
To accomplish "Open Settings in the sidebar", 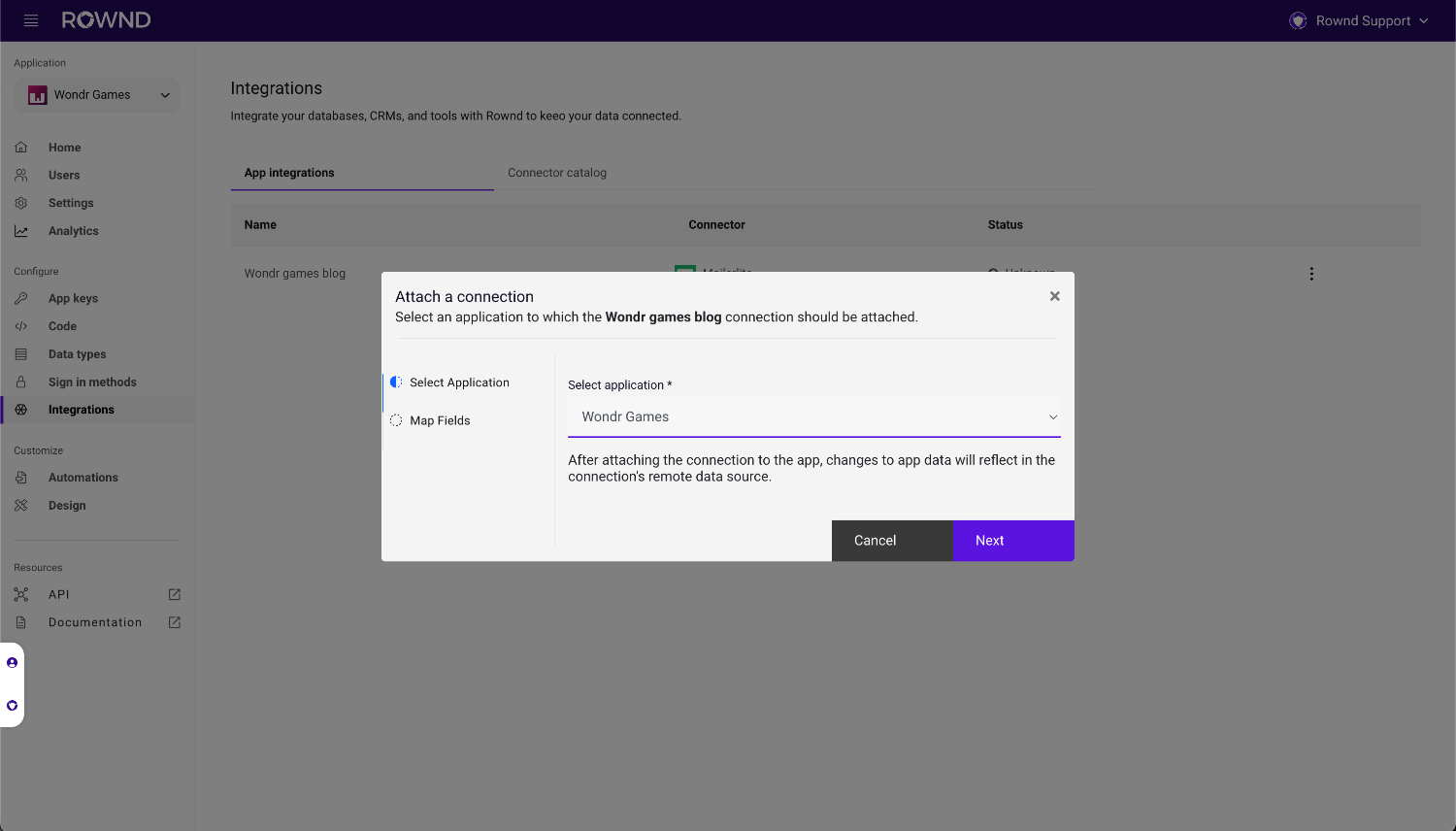I will [71, 203].
